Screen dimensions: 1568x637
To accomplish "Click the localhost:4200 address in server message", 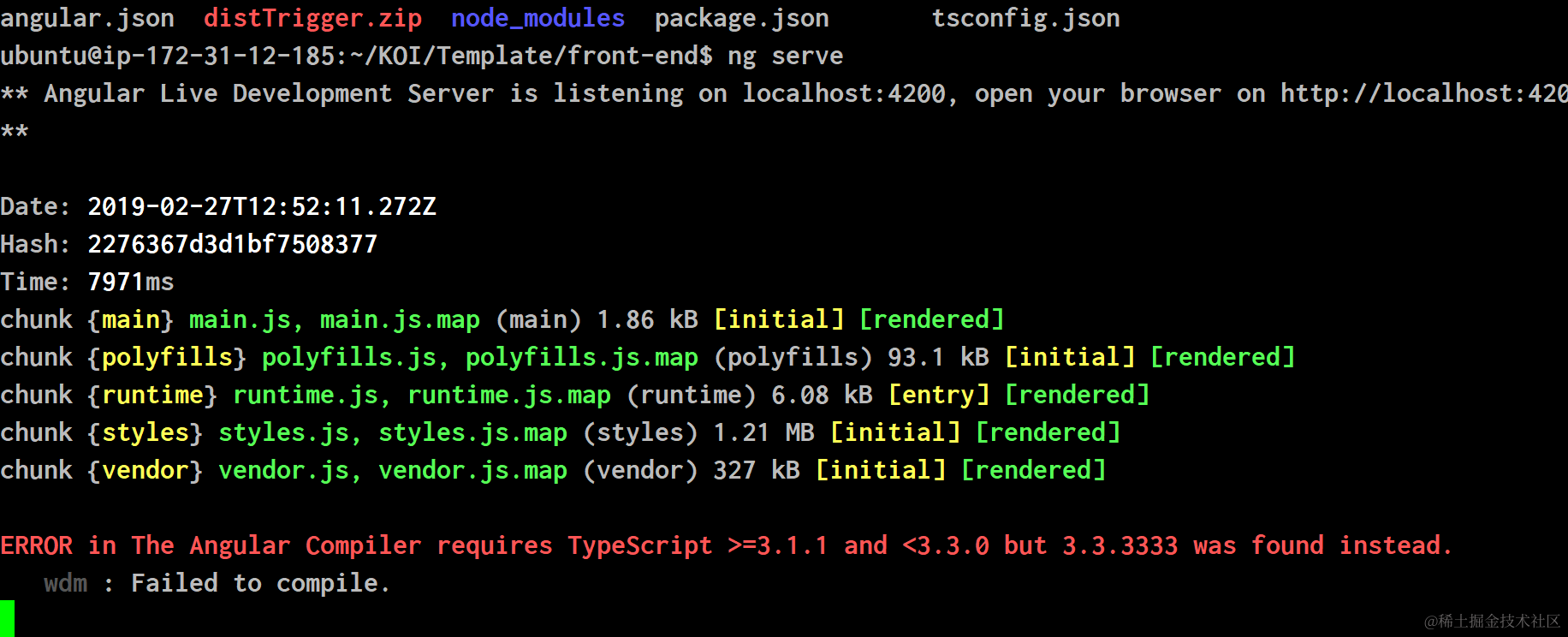I will pos(843,94).
